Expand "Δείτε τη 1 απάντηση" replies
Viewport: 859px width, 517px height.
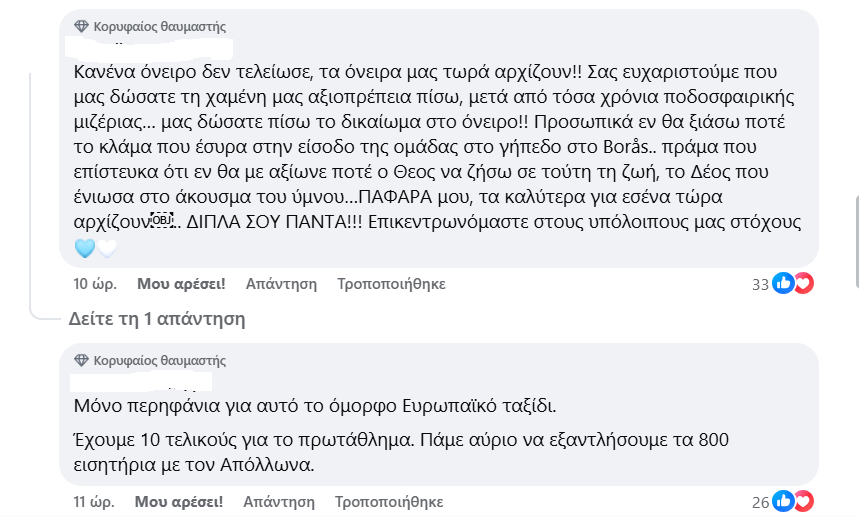click(x=157, y=318)
